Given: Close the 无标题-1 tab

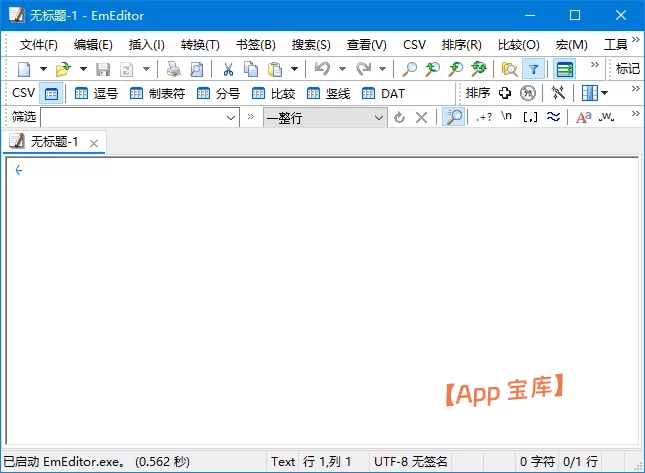Looking at the screenshot, I should (x=94, y=144).
